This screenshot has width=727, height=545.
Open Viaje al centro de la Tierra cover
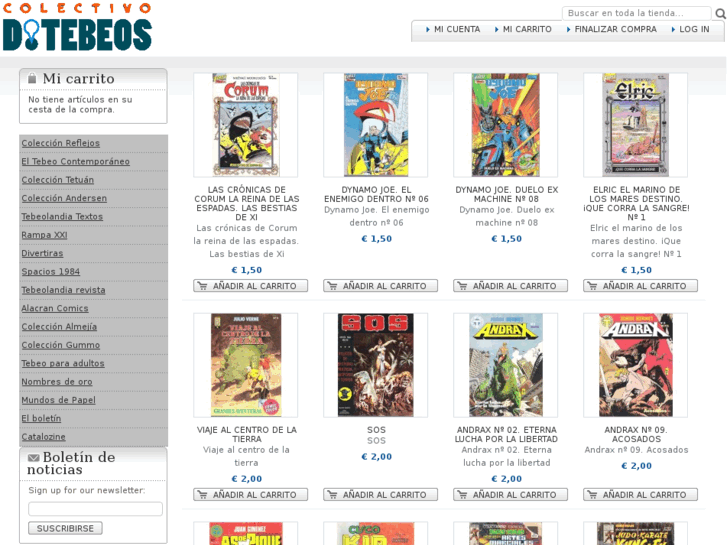[246, 365]
